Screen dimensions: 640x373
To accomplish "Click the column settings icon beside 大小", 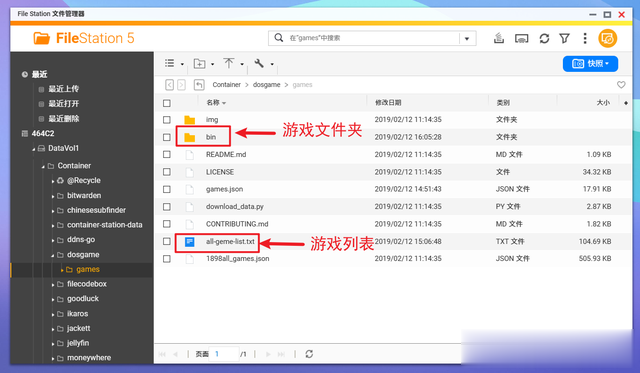I will (x=626, y=103).
